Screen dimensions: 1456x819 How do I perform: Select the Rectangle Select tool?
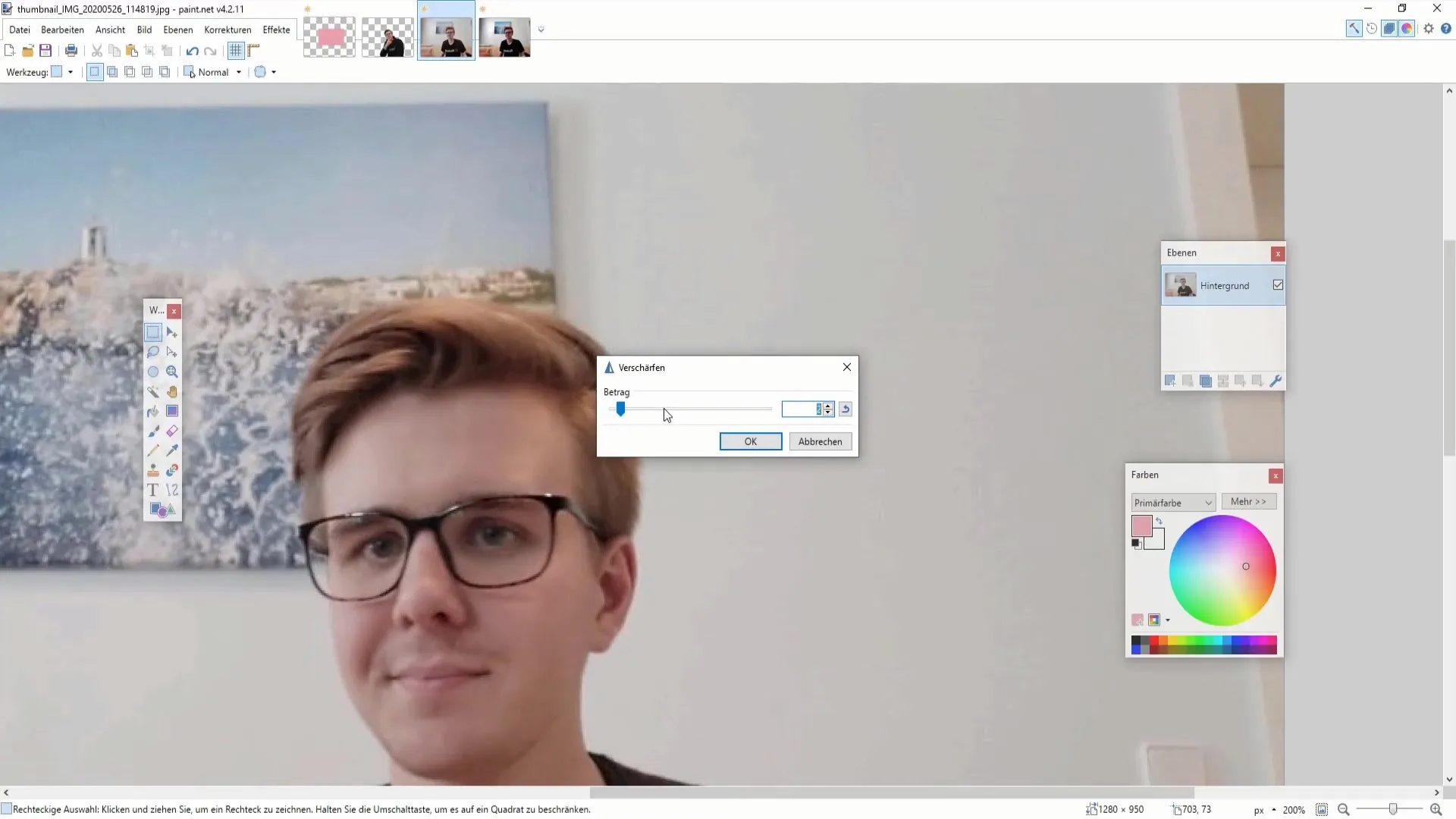[x=153, y=332]
